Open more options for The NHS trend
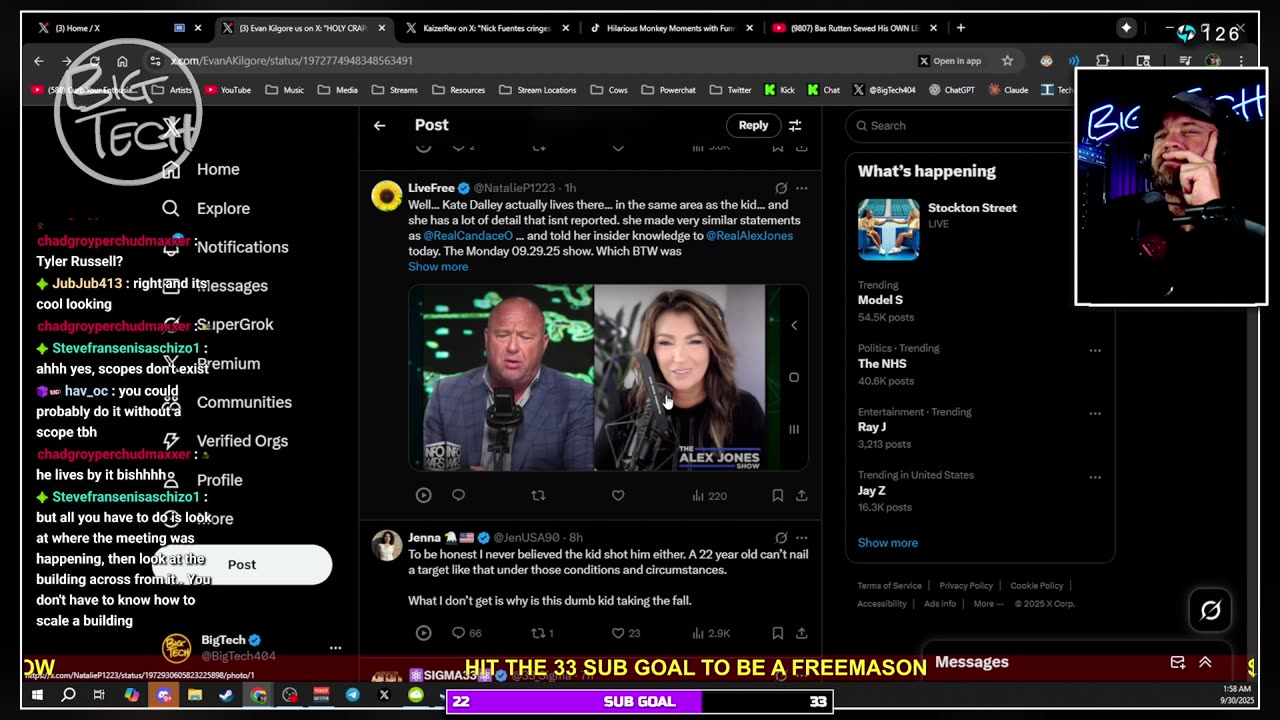The image size is (1280, 720). point(1095,350)
